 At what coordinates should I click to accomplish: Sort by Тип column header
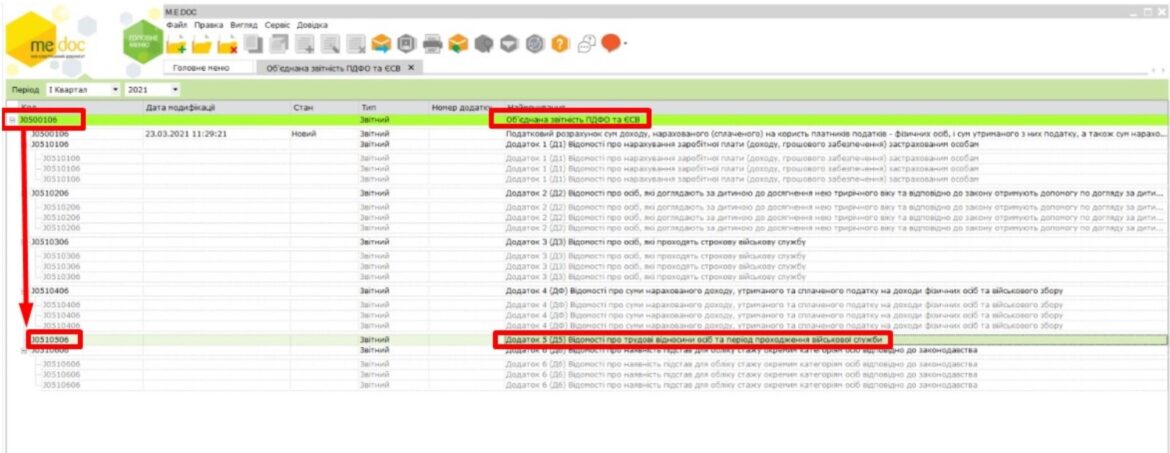(x=393, y=107)
